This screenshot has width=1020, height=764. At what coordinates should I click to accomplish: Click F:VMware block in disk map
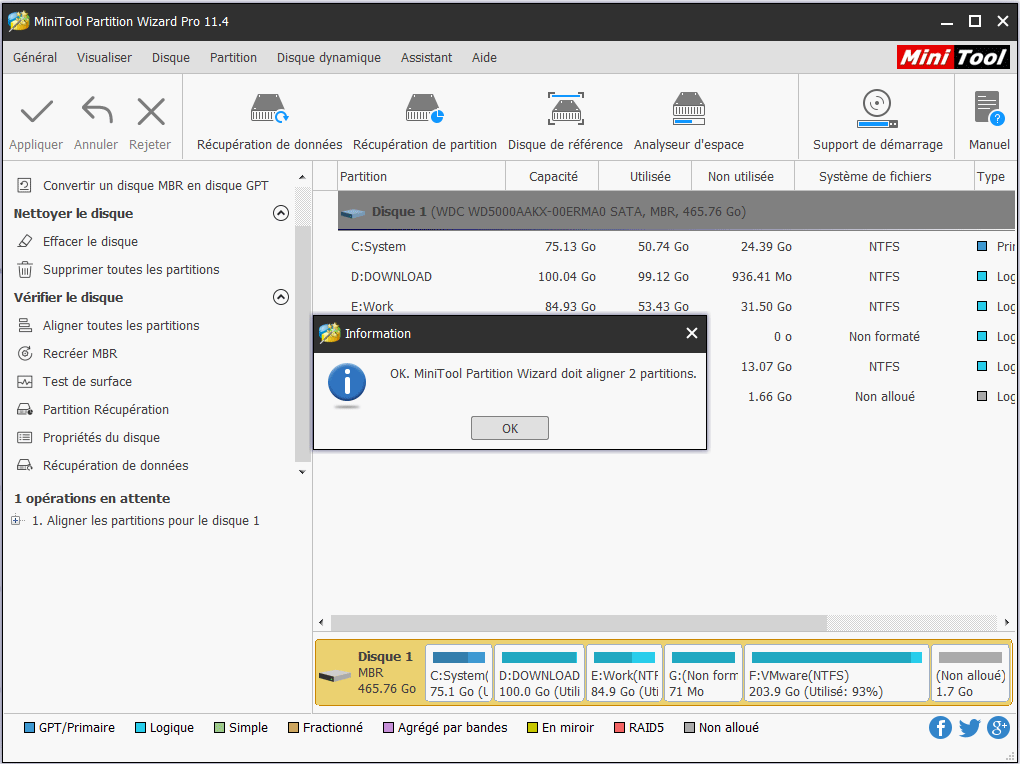point(837,673)
